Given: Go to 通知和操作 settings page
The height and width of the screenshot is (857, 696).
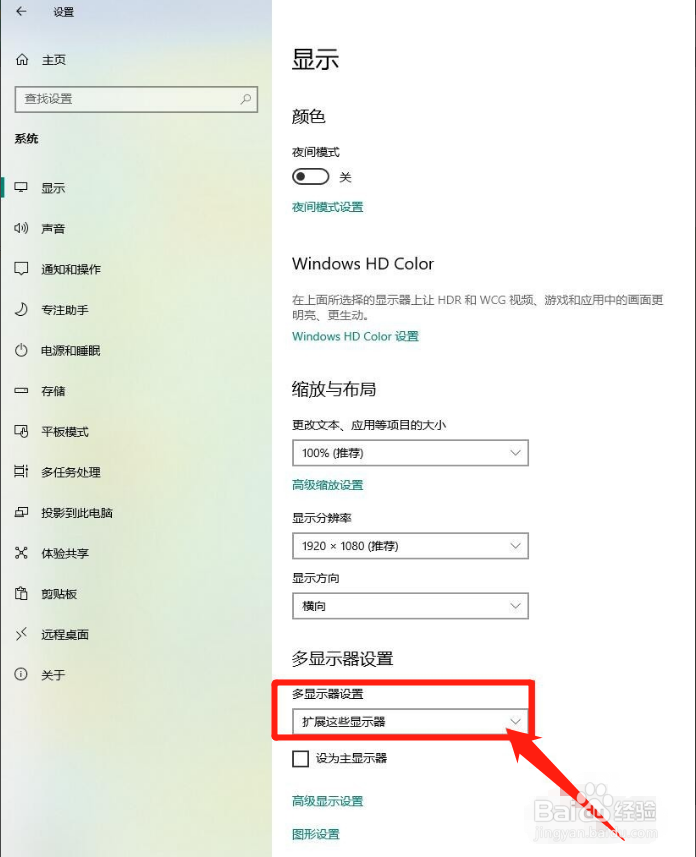Looking at the screenshot, I should click(71, 269).
